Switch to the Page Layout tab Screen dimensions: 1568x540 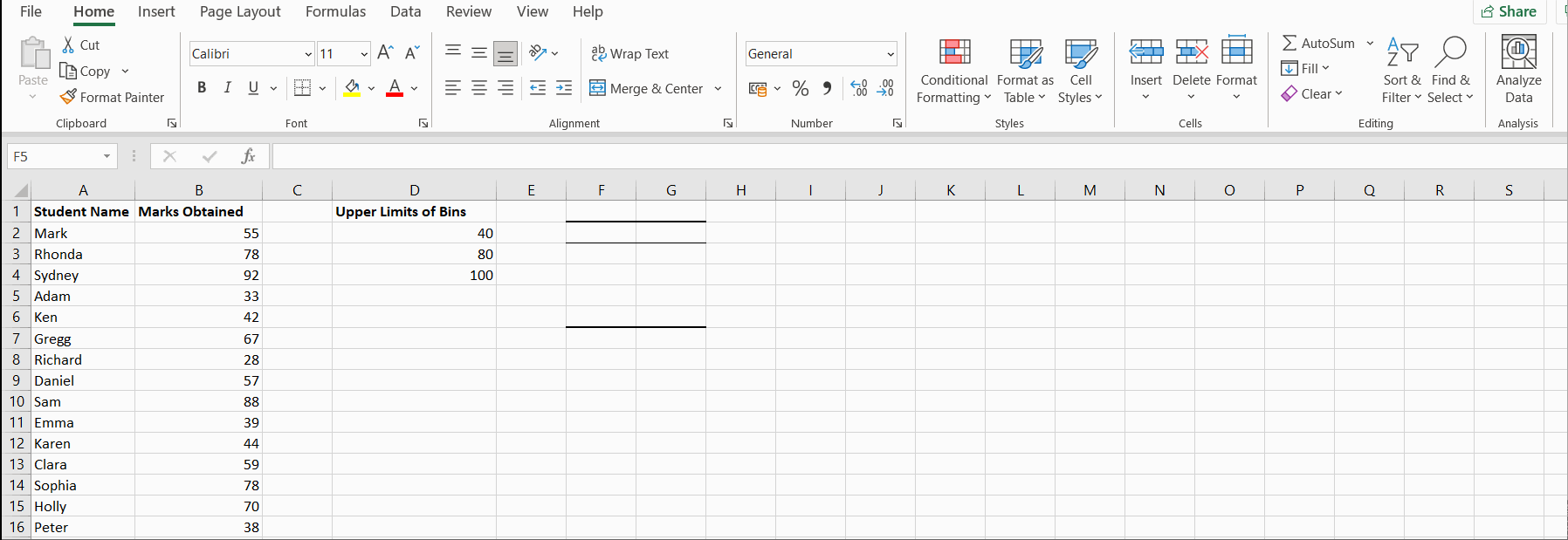(240, 11)
